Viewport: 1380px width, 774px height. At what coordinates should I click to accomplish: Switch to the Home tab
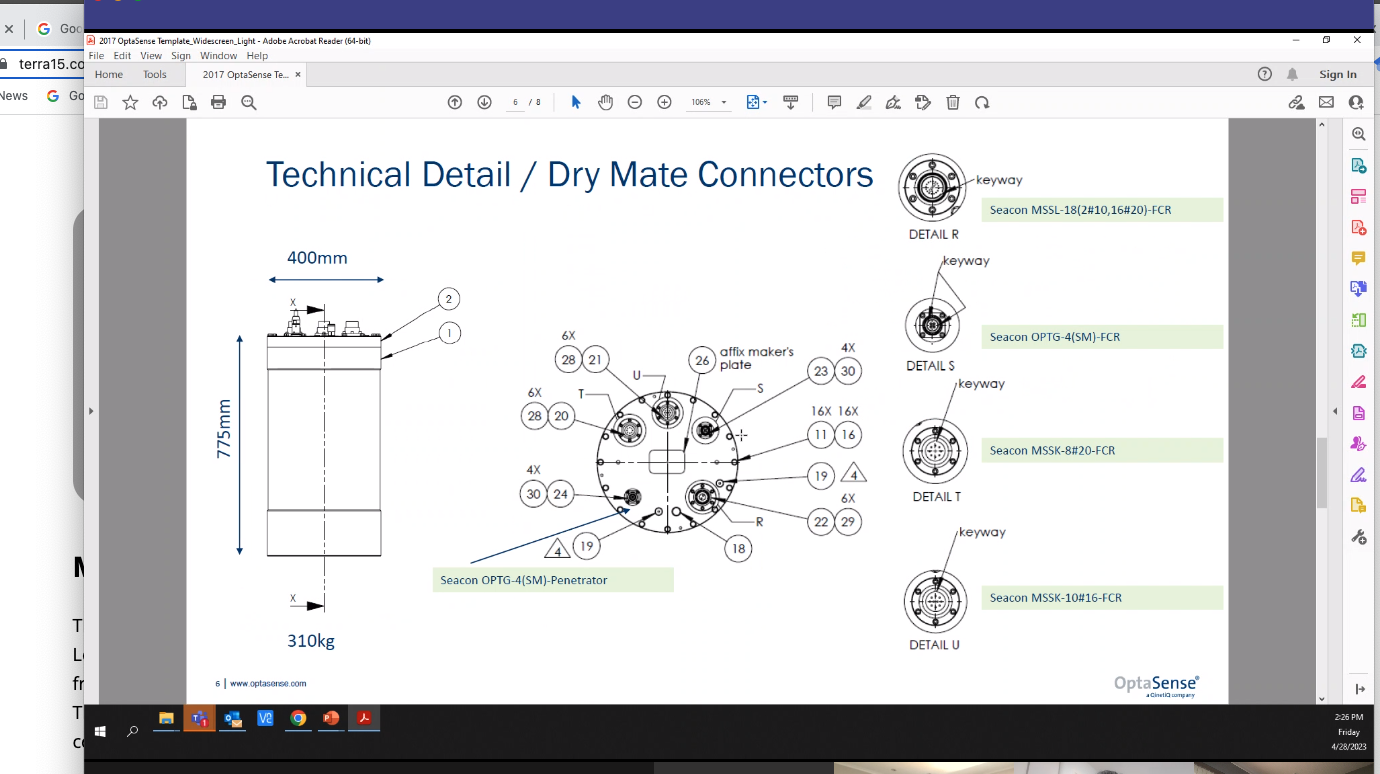tap(109, 74)
